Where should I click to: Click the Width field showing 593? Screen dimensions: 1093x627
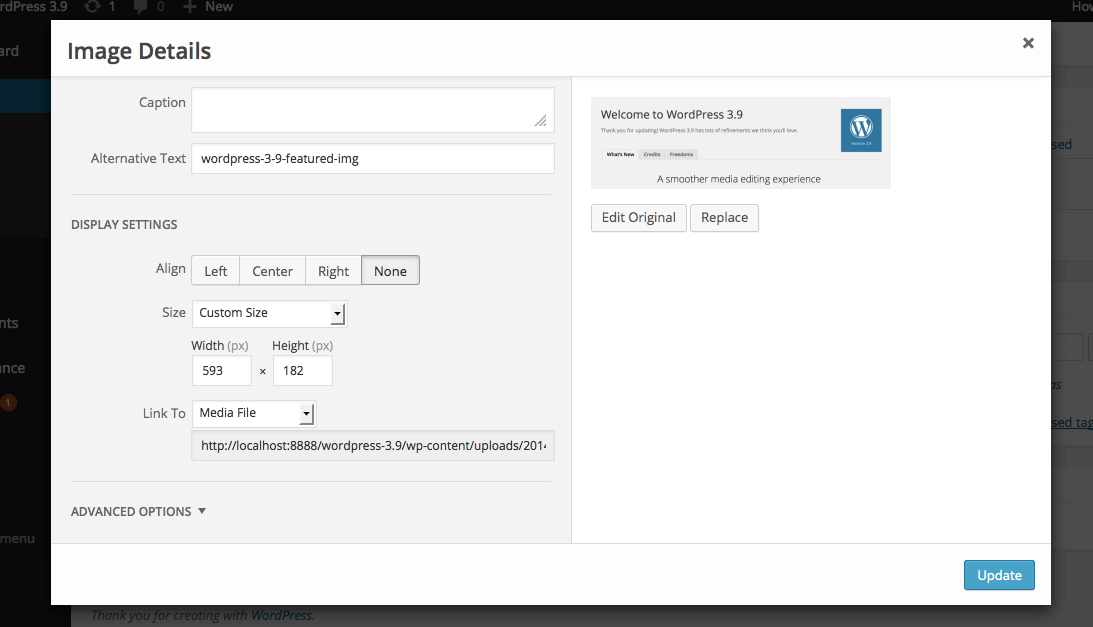[222, 370]
